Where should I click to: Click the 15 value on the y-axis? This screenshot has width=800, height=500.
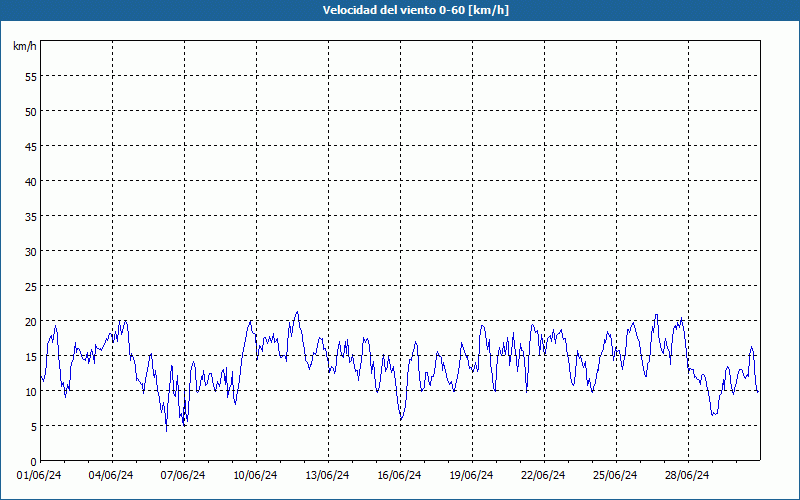[31, 356]
